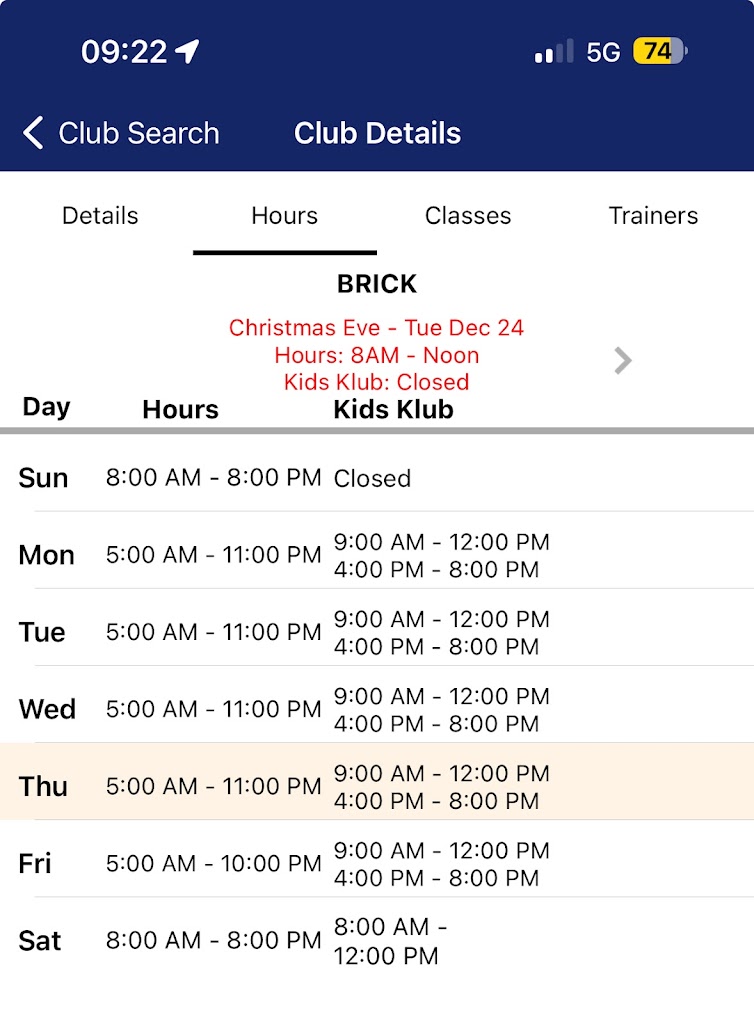Screen dimensions: 754x1024
Task: Select the highlighted Thu hours row
Action: click(x=376, y=786)
